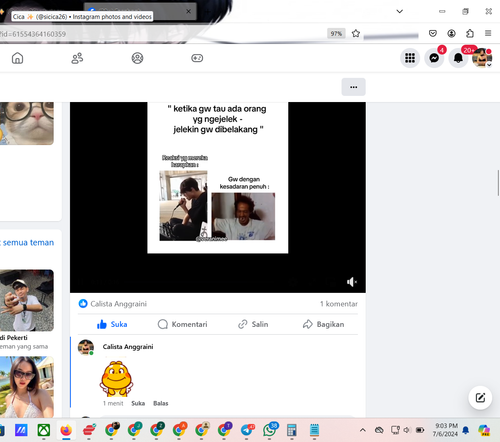The width and height of the screenshot is (500, 442).
Task: Show hidden system tray icons
Action: (x=363, y=430)
